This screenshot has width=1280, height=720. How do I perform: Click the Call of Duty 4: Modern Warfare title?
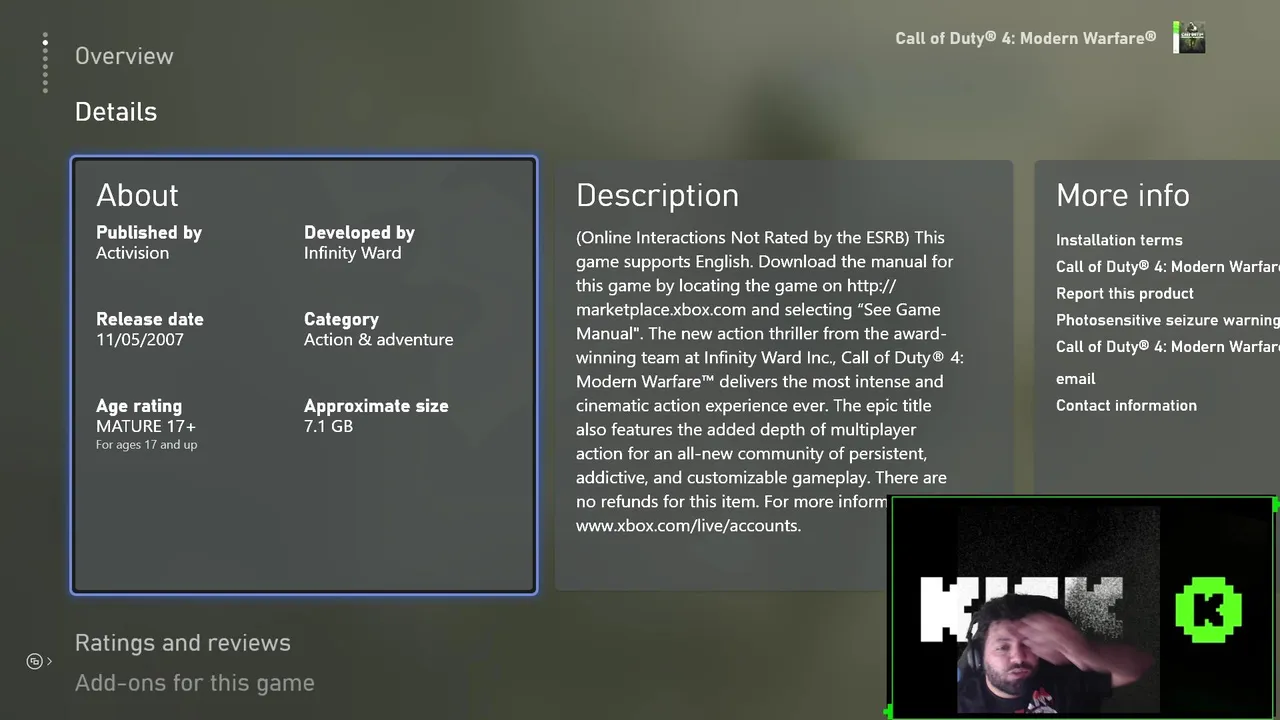pos(1026,38)
